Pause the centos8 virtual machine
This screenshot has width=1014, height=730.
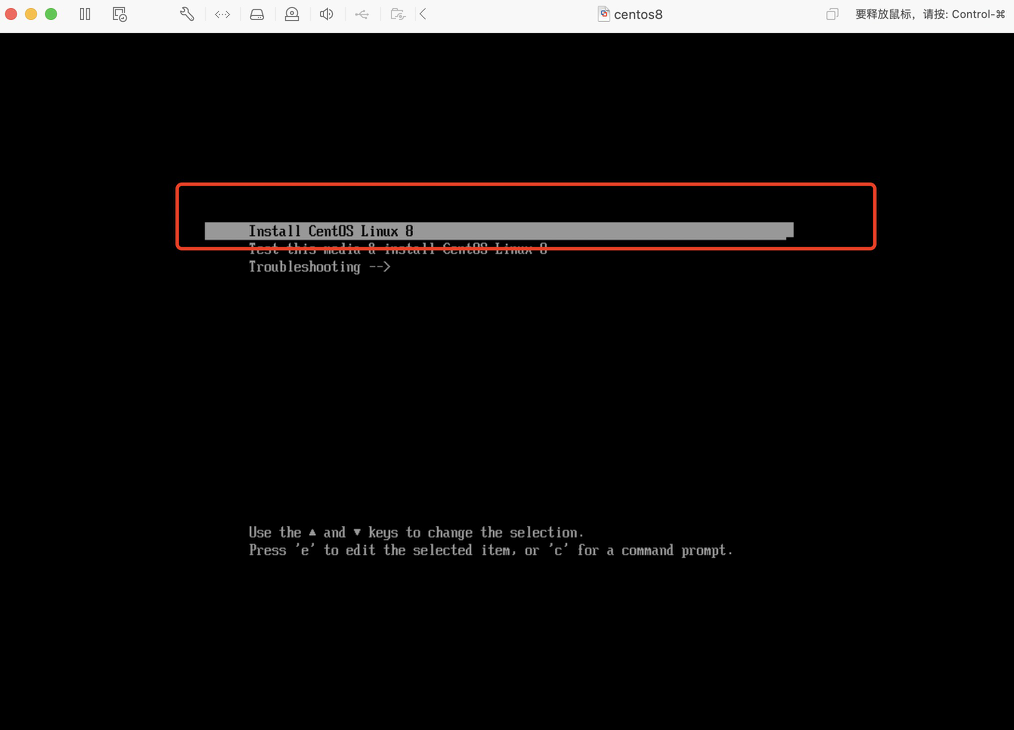pyautogui.click(x=85, y=14)
